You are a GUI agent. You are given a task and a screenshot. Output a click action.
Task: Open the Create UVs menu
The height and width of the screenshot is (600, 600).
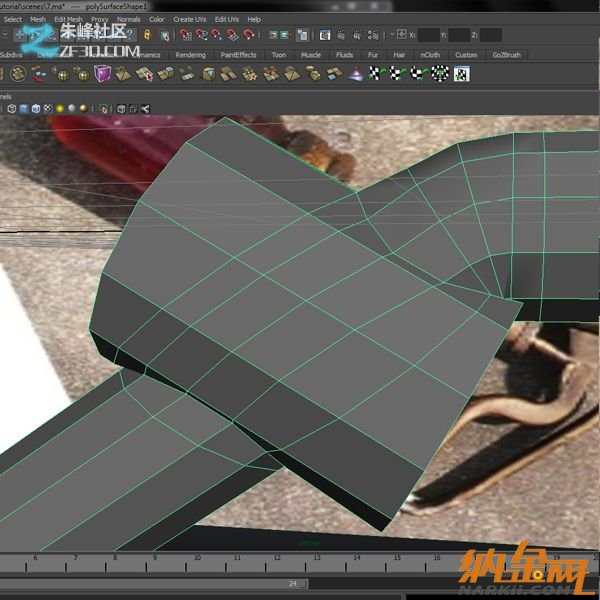coord(189,20)
